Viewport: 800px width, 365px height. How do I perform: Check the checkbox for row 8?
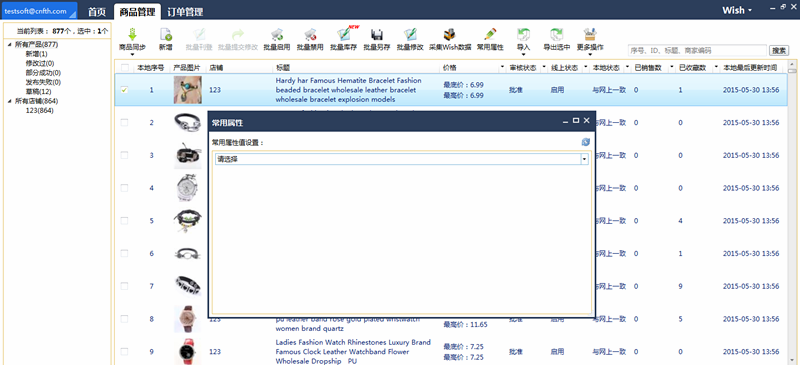(124, 319)
